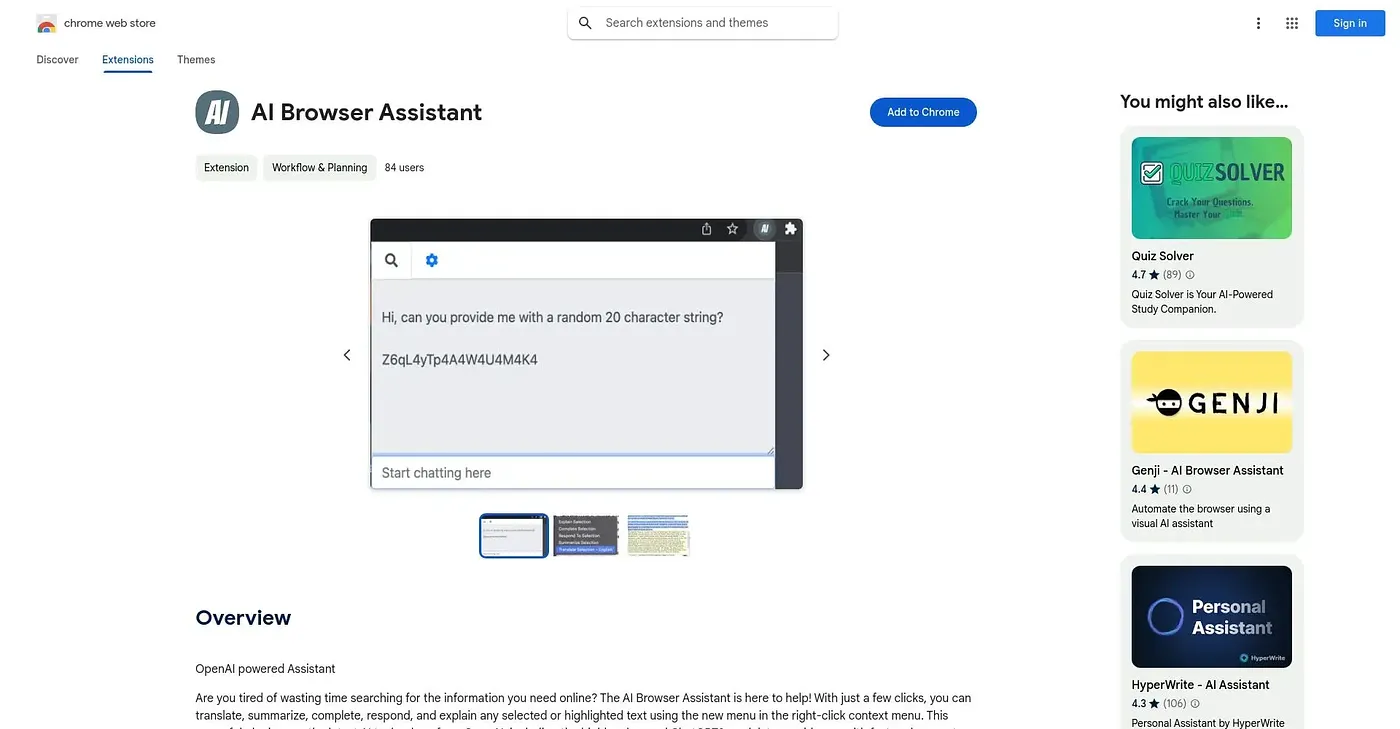Click the Chrome Web Store logo
The height and width of the screenshot is (729, 1400).
tap(47, 23)
